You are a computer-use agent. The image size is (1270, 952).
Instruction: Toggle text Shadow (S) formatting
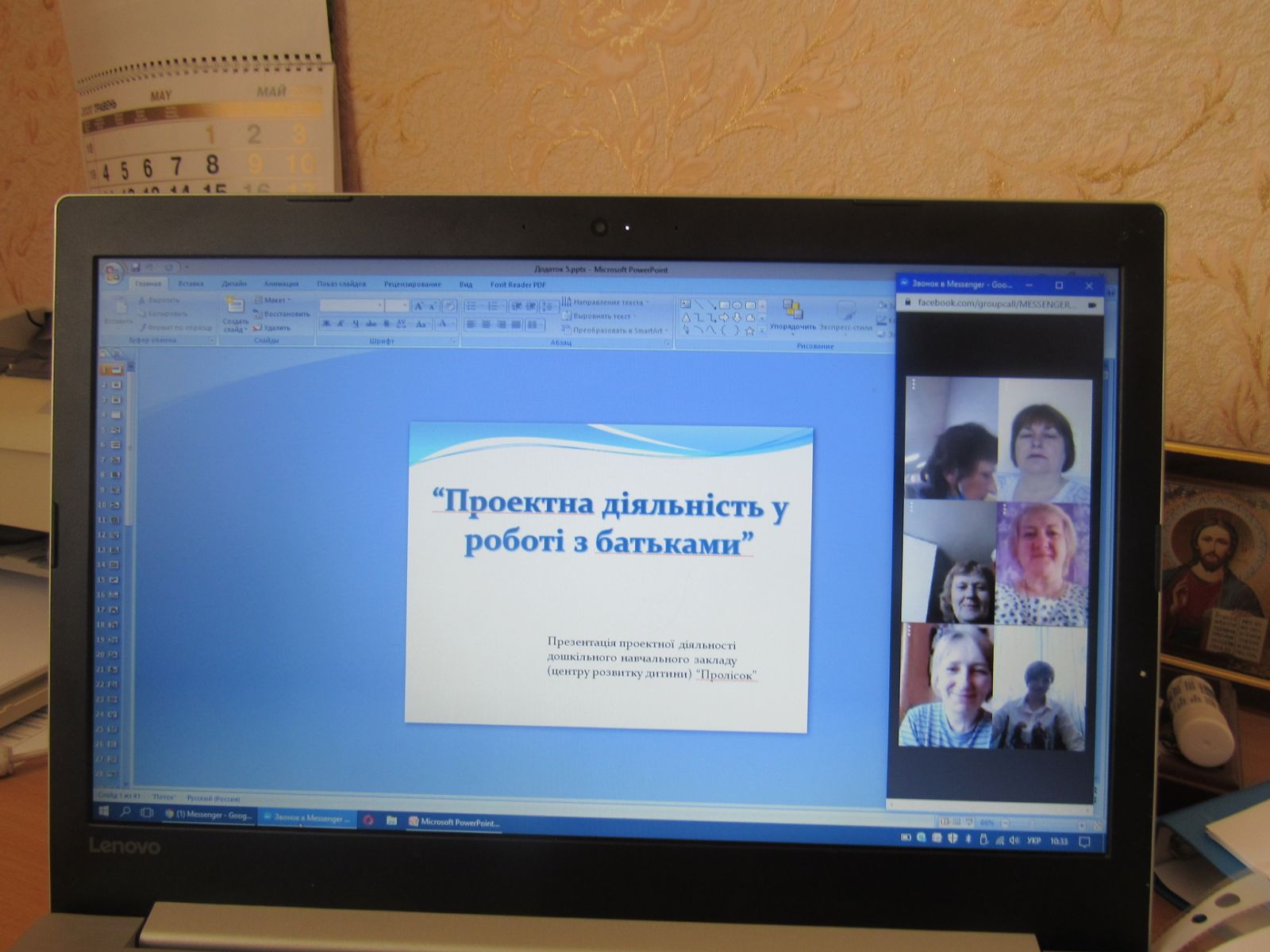387,324
